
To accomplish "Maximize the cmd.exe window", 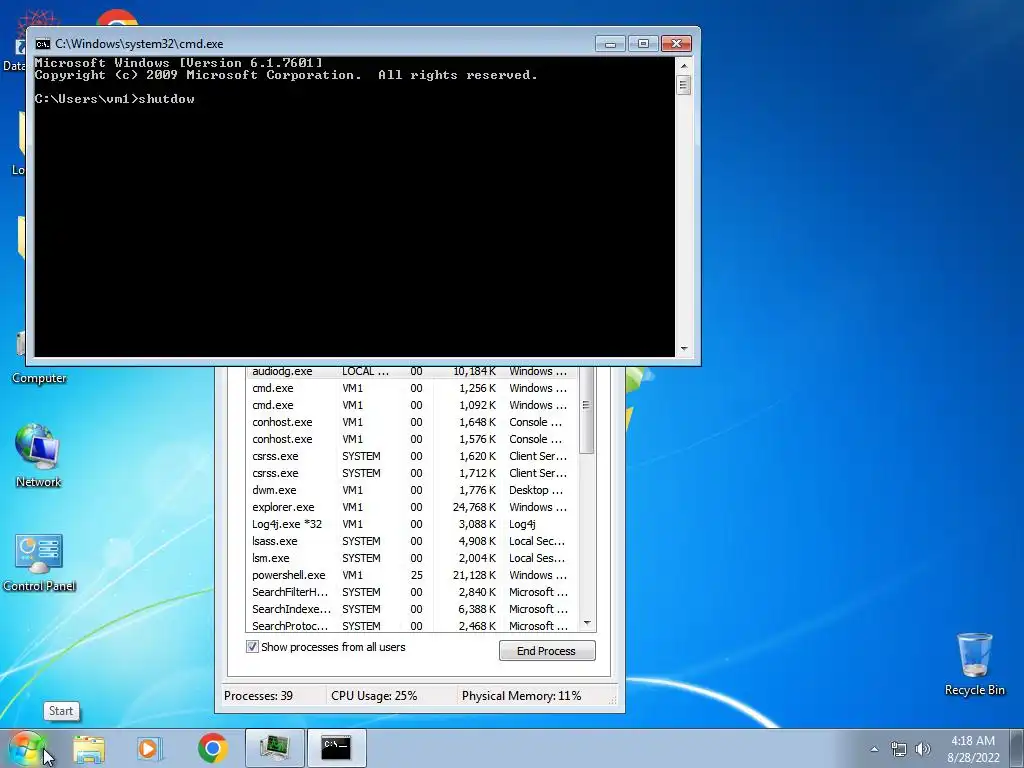I will 643,44.
